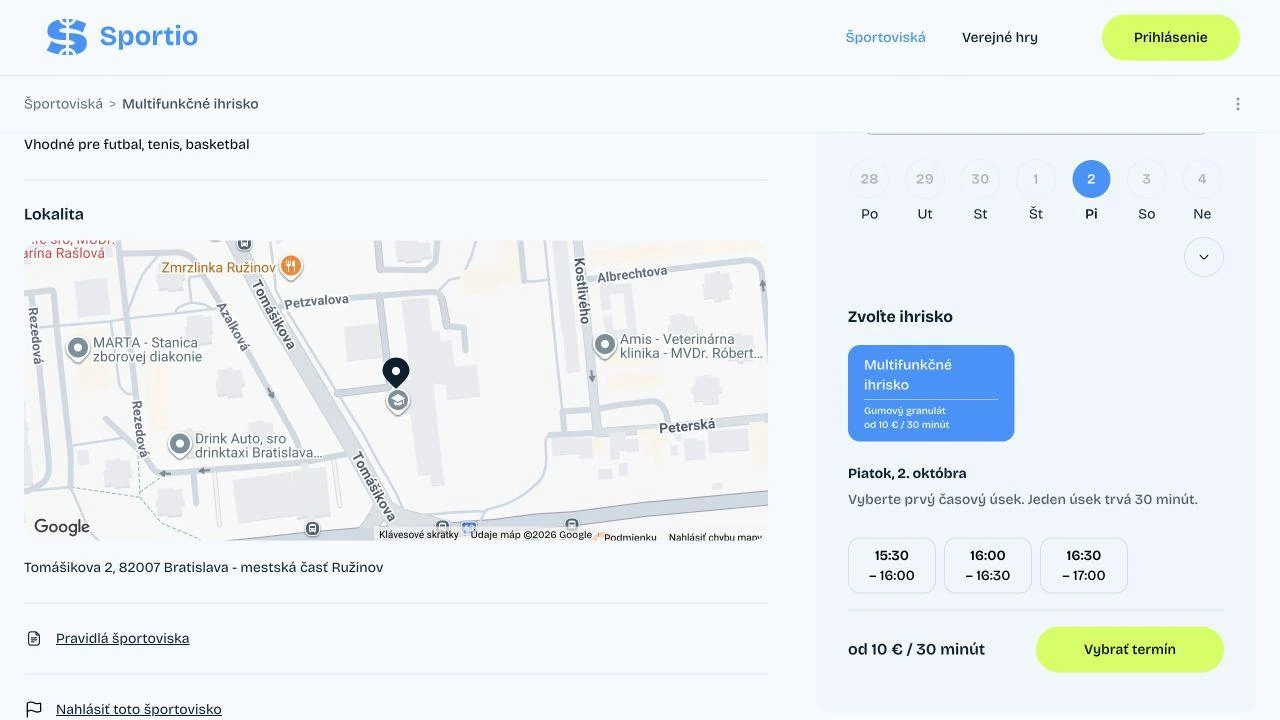
Task: Click the Vhodné pre futbal, tenis, basketbal text
Action: tap(137, 144)
